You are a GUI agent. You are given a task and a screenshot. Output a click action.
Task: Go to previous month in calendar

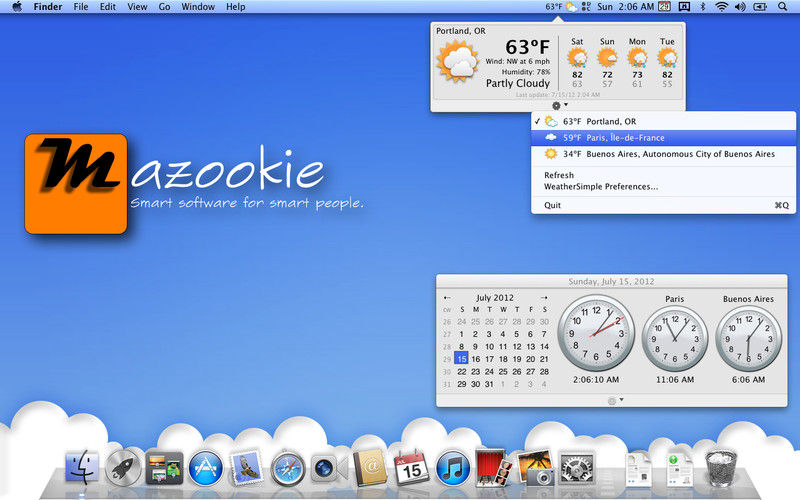click(447, 297)
